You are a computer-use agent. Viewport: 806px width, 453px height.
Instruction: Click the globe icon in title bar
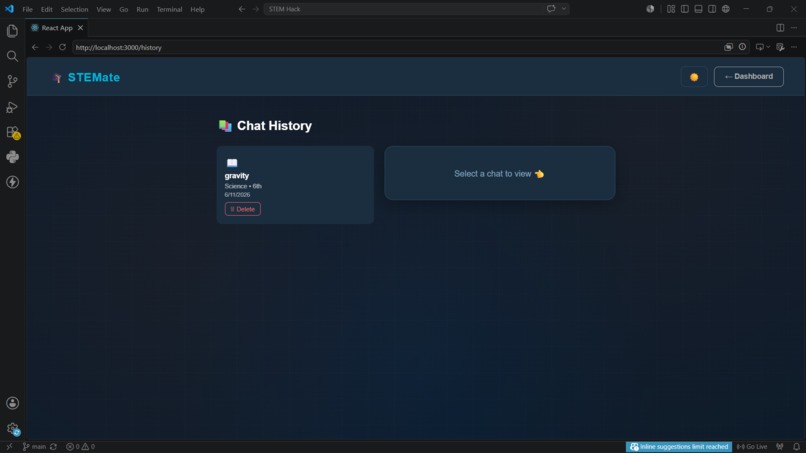pos(725,9)
